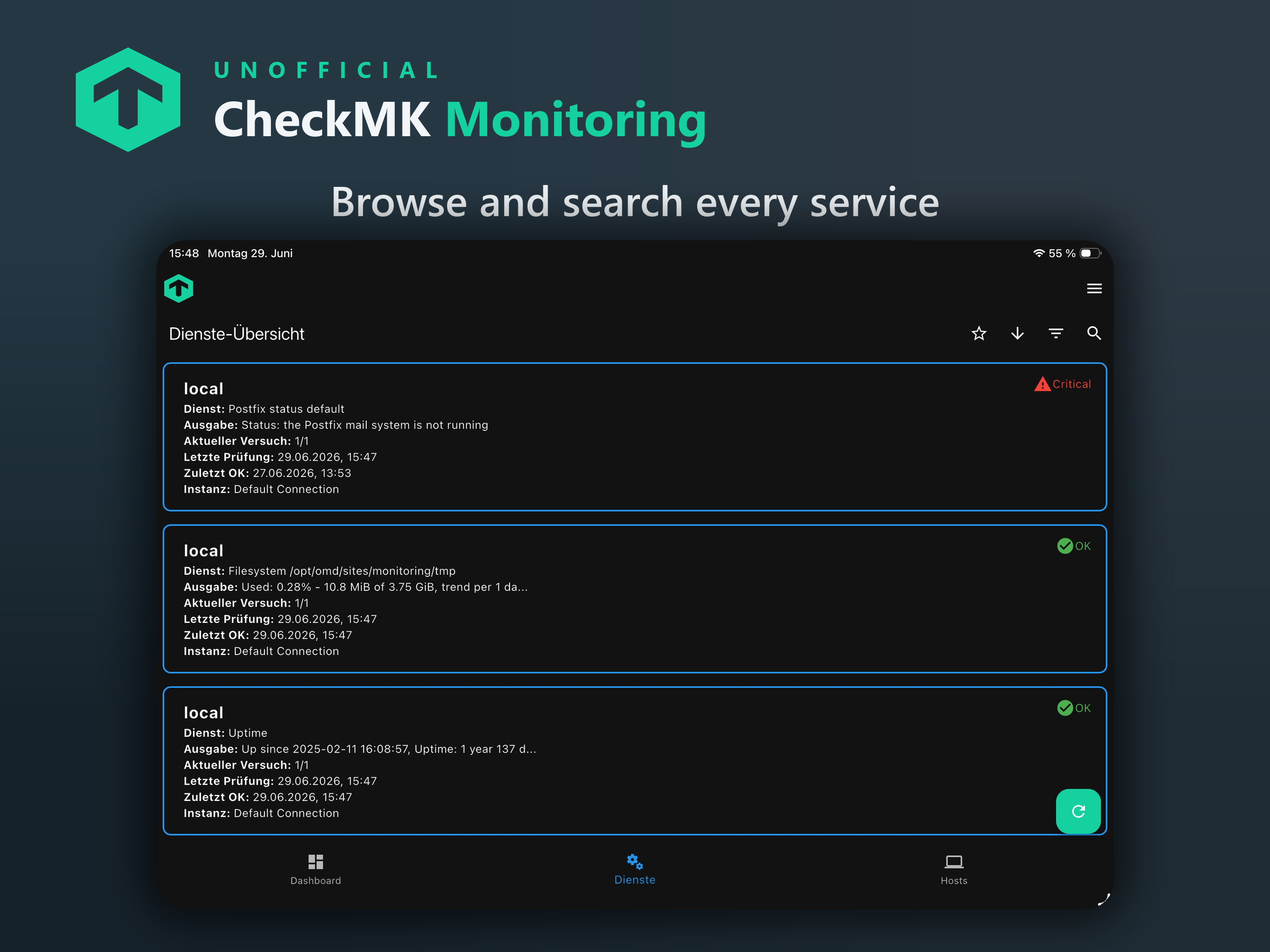Viewport: 1270px width, 952px height.
Task: Open the filter list icon
Action: coord(1056,334)
